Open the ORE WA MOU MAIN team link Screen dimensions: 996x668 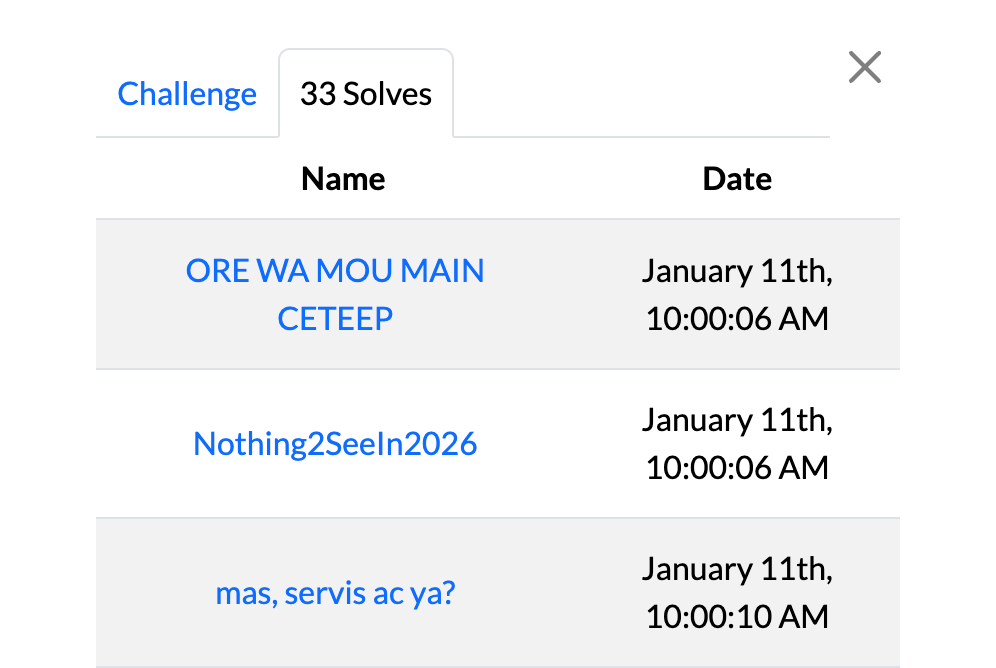tap(335, 271)
